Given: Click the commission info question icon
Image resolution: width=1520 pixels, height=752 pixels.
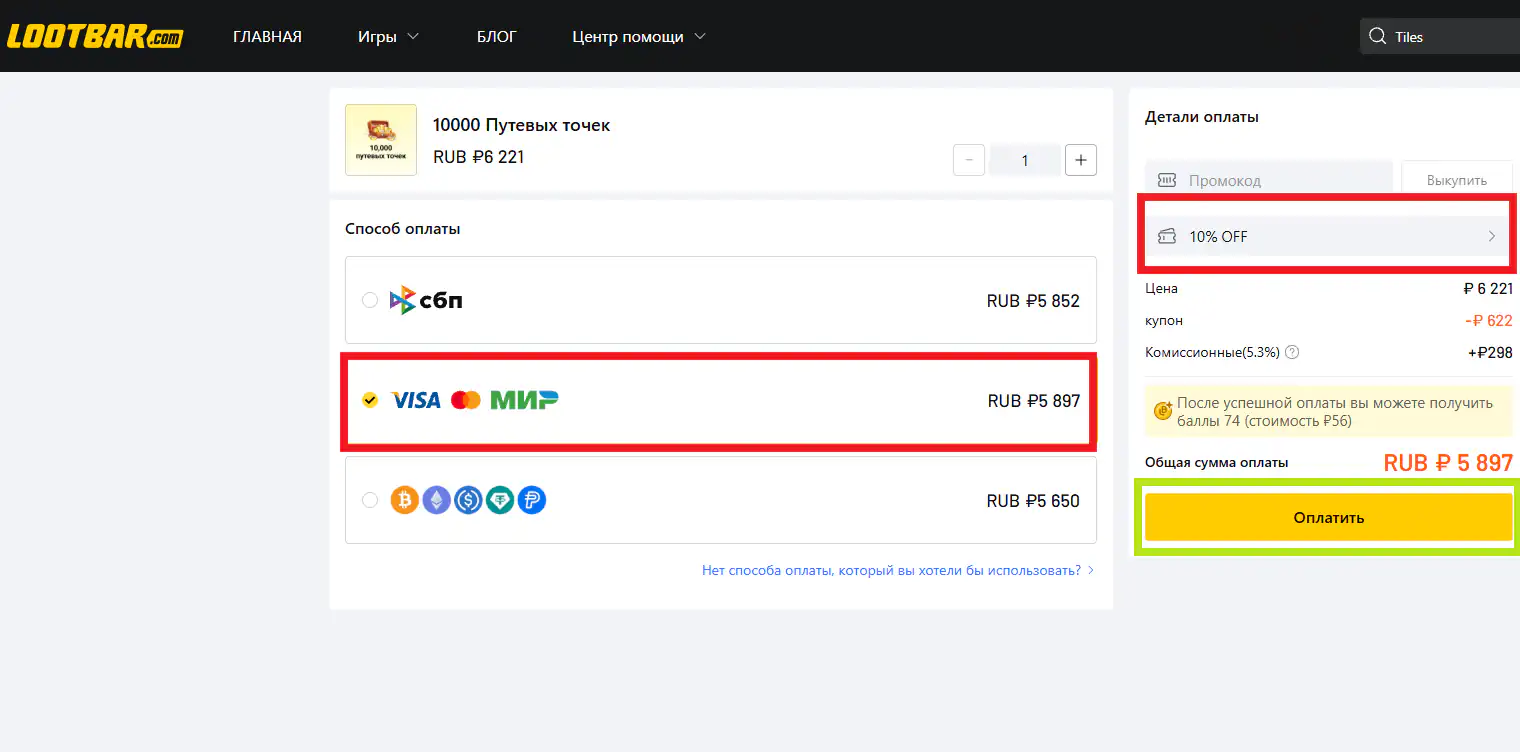Looking at the screenshot, I should pyautogui.click(x=1292, y=352).
